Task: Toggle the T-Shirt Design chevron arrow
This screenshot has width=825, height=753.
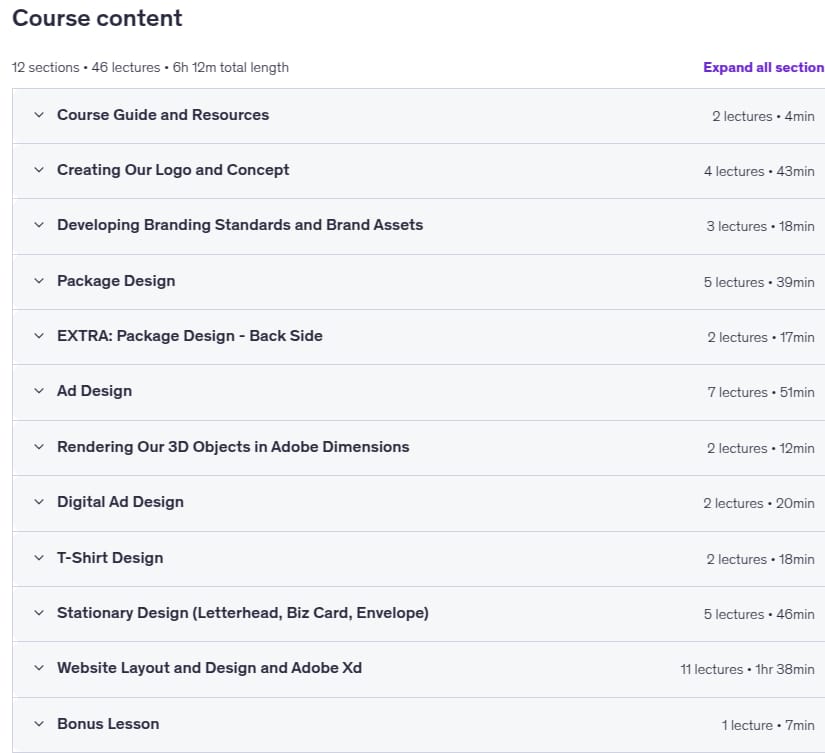Action: (39, 557)
